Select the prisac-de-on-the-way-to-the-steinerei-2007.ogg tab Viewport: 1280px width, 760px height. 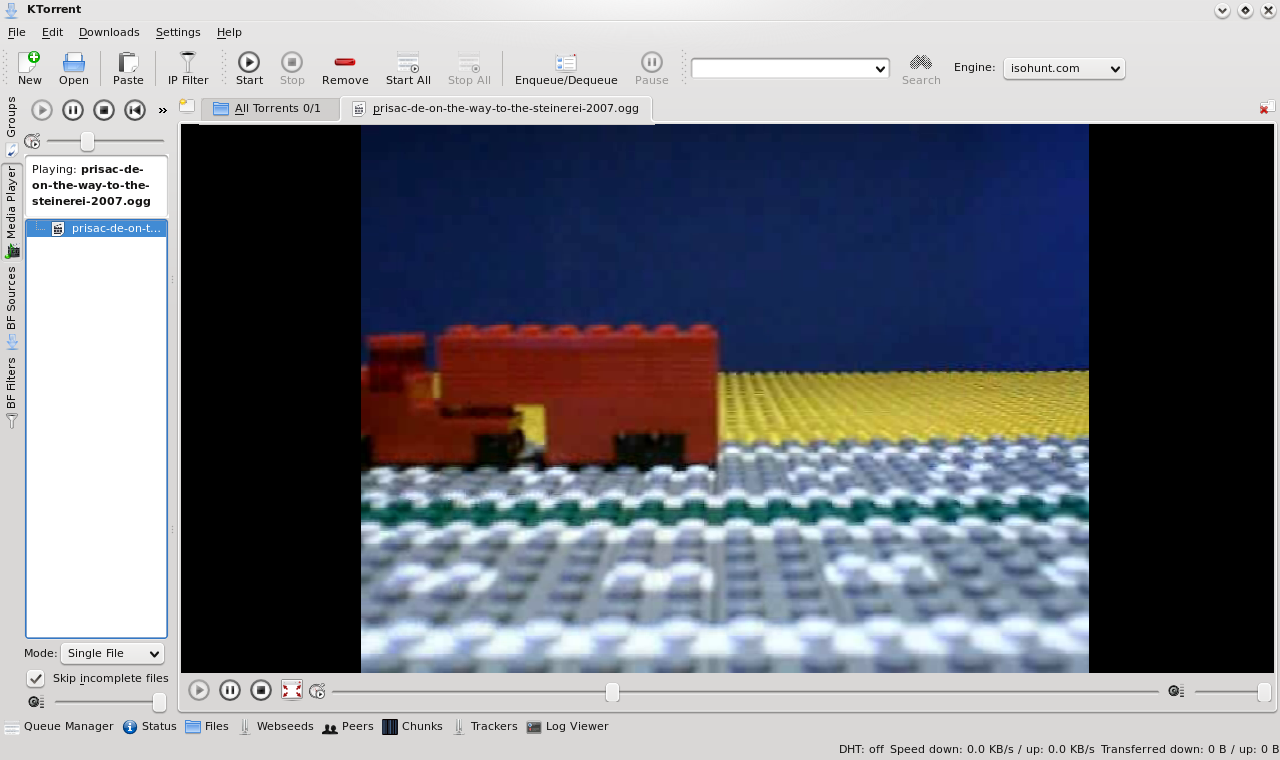pyautogui.click(x=497, y=108)
